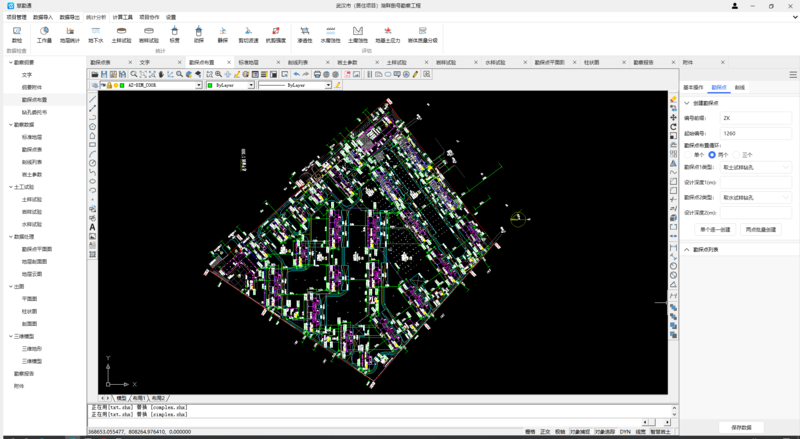Switch to the 数据导入 ribbon tab

(43, 17)
